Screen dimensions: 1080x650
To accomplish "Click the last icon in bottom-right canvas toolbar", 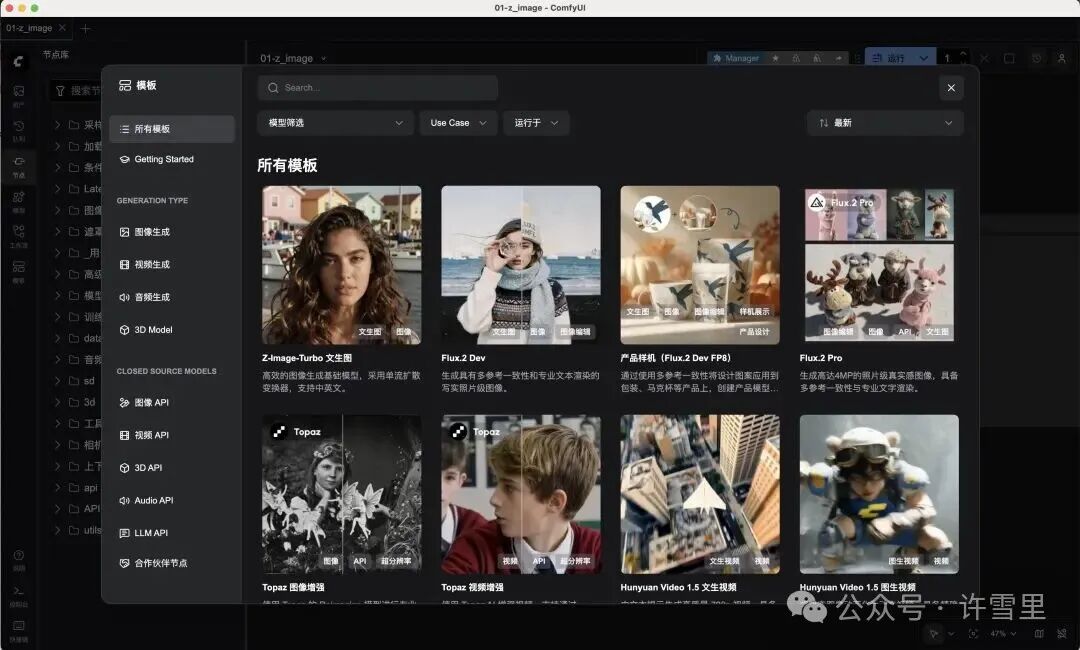I will coord(1061,633).
